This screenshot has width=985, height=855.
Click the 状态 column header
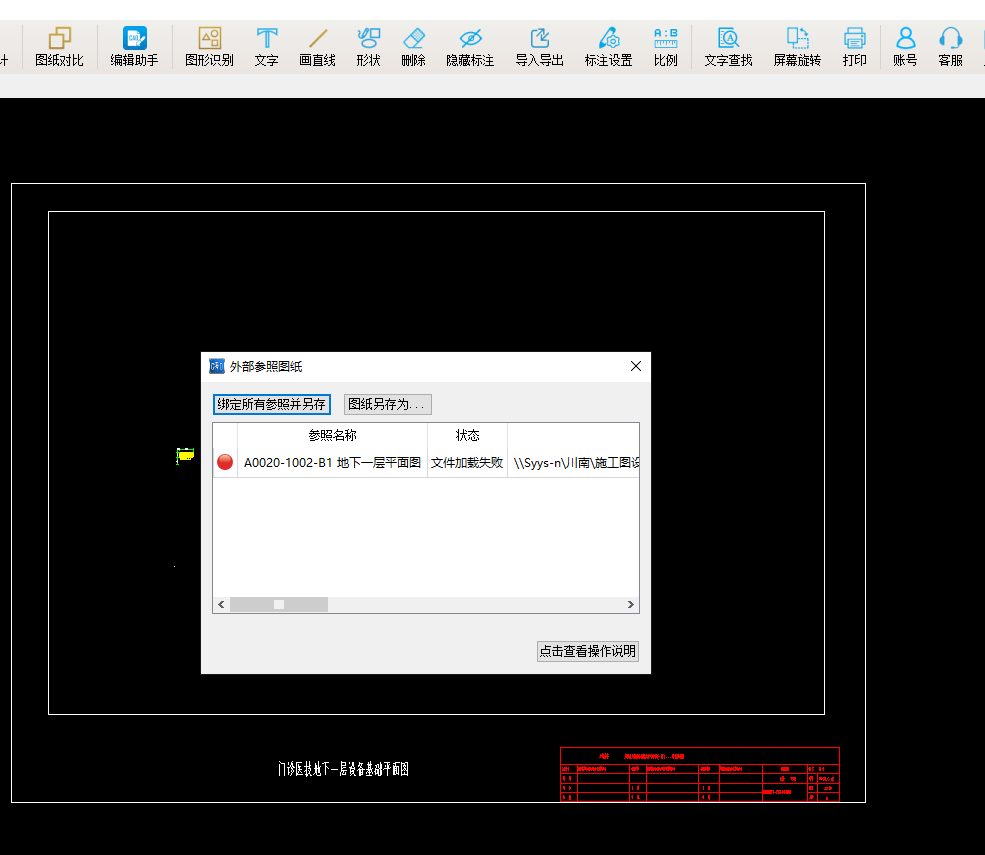(467, 435)
